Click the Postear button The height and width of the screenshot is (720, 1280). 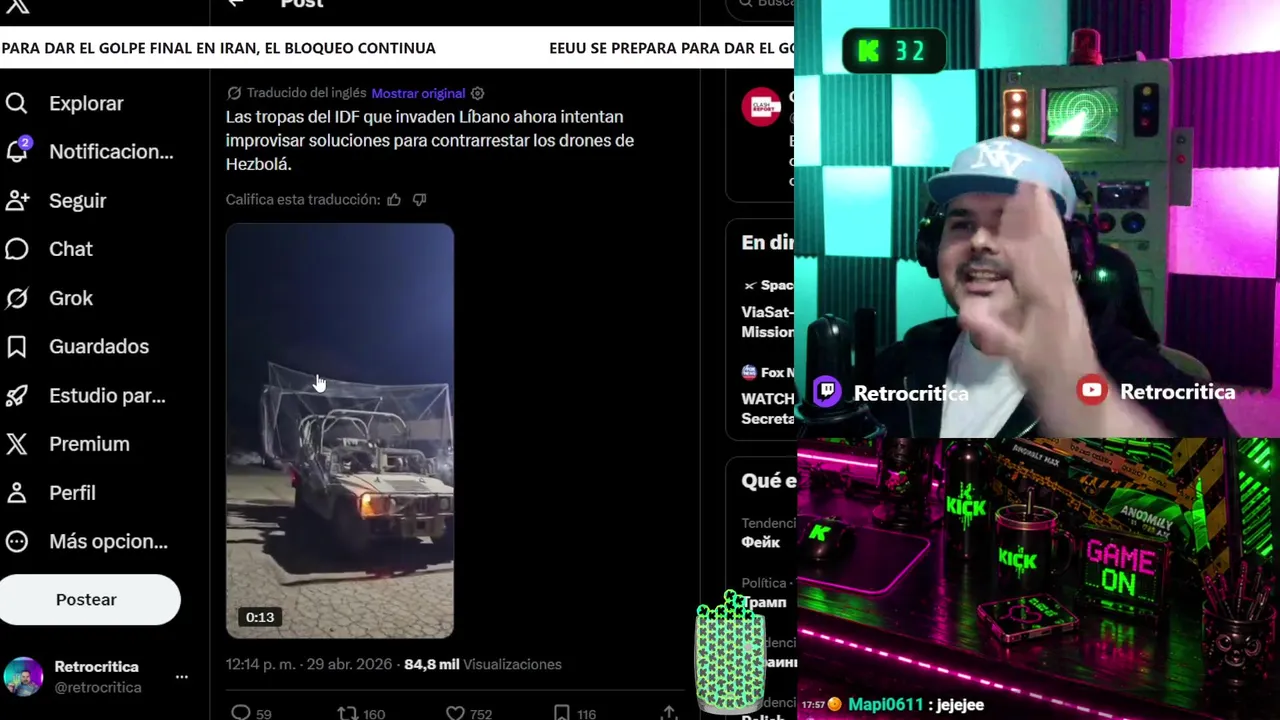coord(89,599)
